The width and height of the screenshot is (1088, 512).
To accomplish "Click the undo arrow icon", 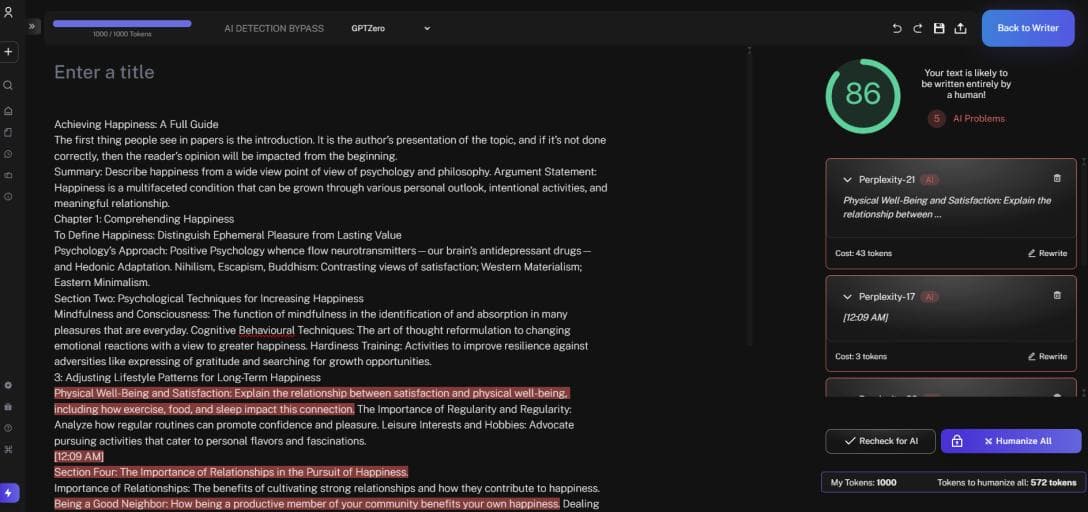I will [897, 28].
